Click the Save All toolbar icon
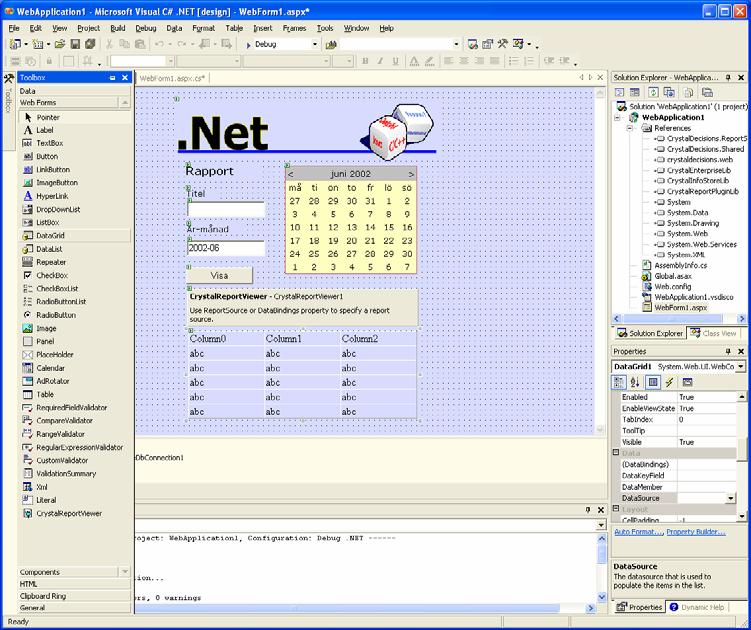 pos(90,45)
